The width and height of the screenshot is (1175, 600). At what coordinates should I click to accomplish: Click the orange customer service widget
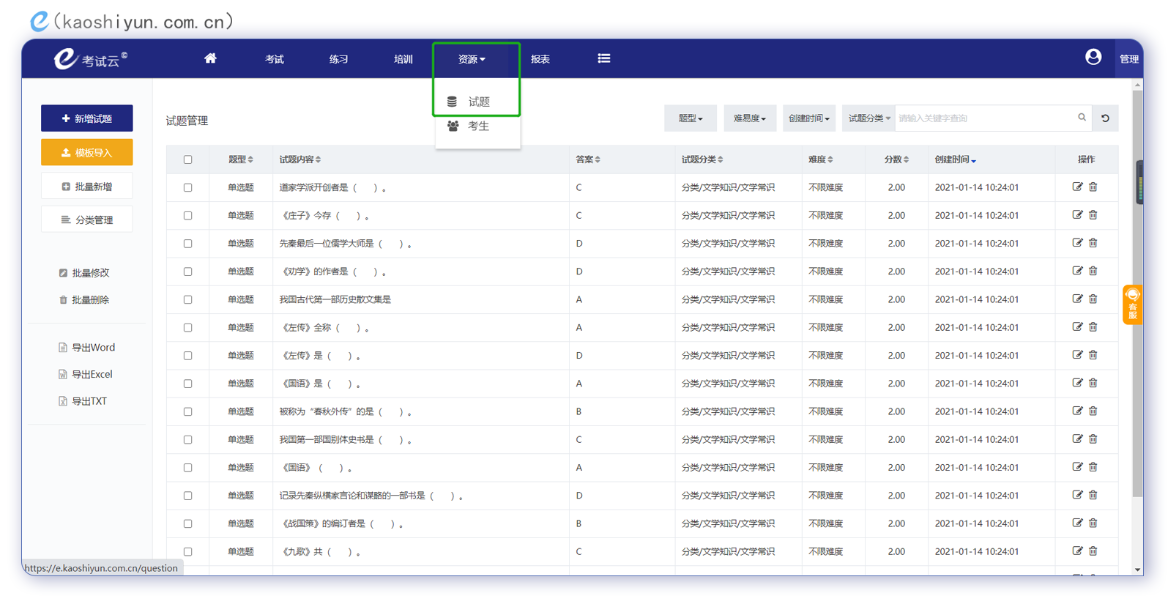1132,305
